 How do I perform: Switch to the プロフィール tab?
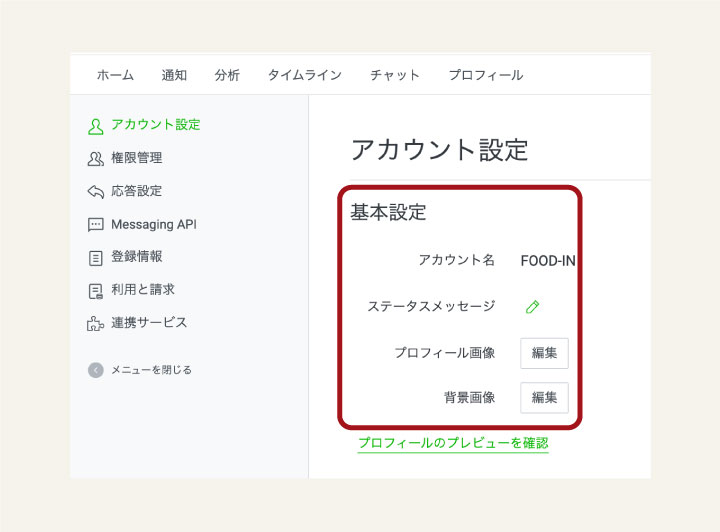[486, 75]
